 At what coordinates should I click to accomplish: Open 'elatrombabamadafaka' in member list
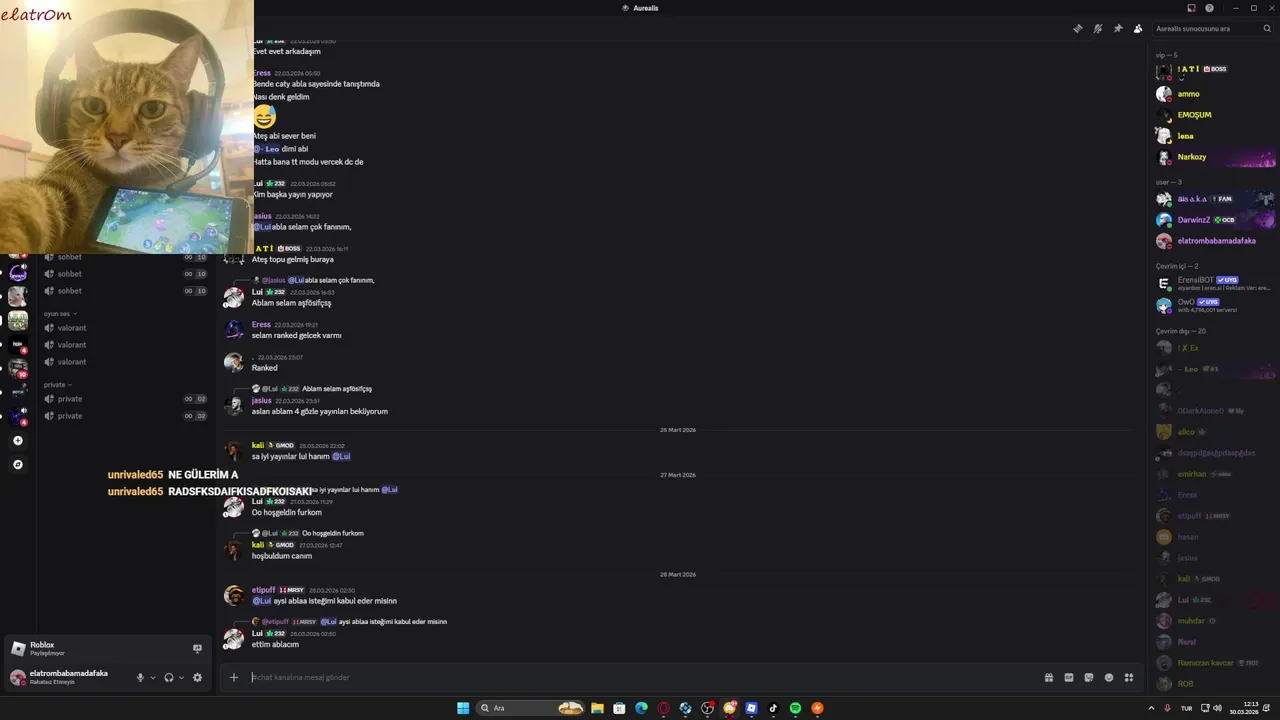[x=1215, y=241]
